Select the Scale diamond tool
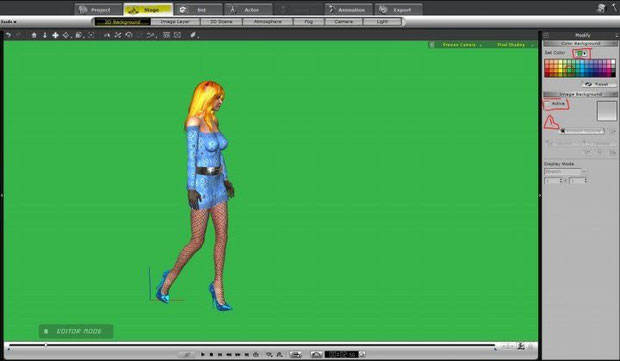620x361 pixels. tap(66, 35)
